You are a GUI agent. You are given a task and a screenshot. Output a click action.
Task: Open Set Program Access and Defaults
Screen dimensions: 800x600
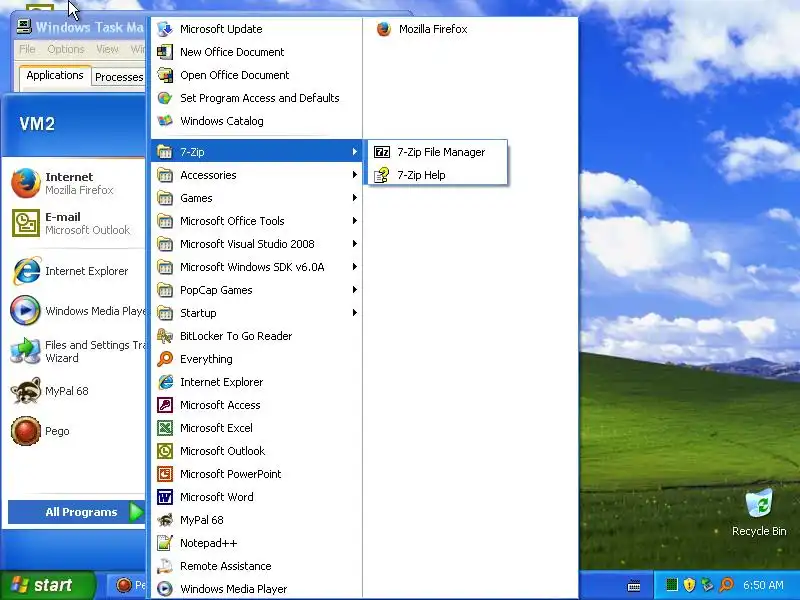[x=257, y=98]
